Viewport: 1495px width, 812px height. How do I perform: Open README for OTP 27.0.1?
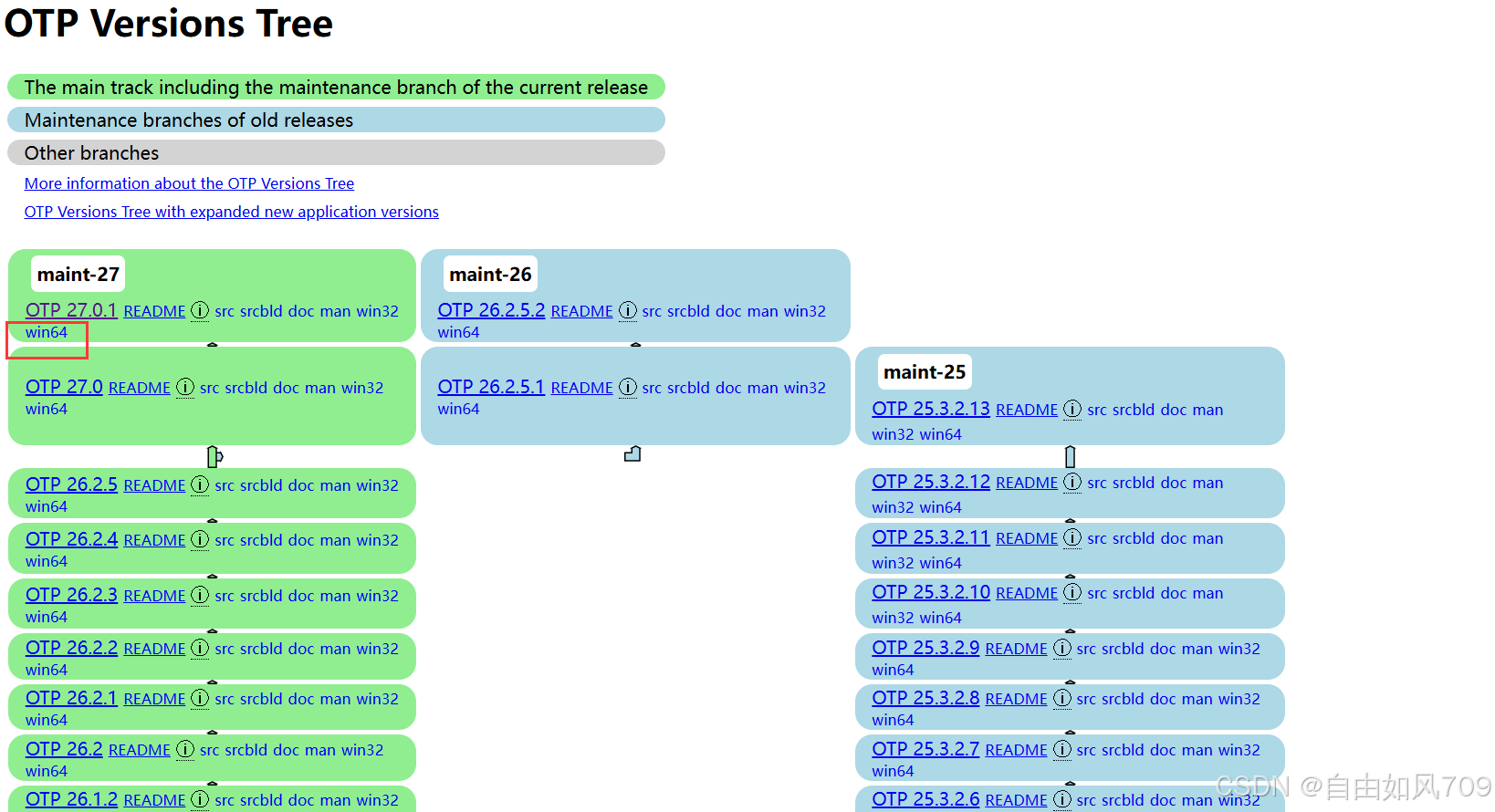154,311
